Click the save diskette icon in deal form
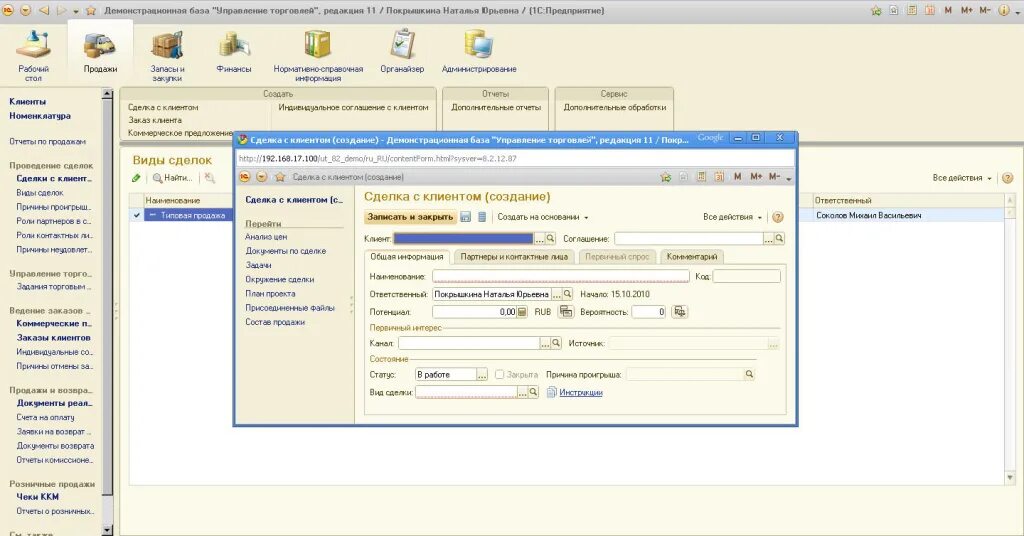The image size is (1024, 536). (x=466, y=217)
